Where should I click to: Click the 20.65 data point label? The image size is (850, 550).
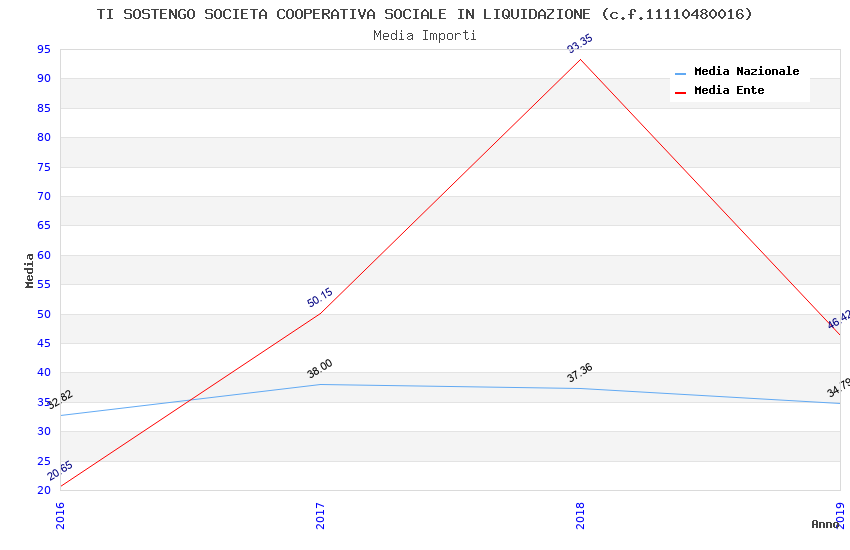click(x=60, y=471)
